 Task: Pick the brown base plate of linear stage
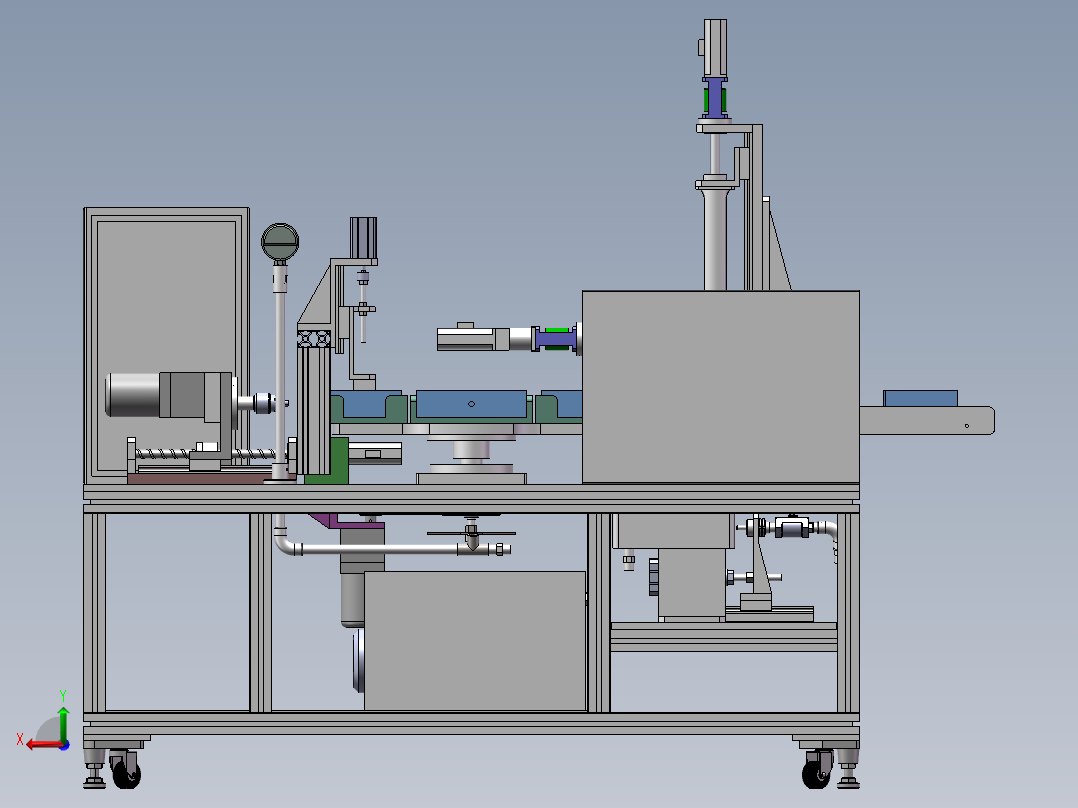(210, 478)
